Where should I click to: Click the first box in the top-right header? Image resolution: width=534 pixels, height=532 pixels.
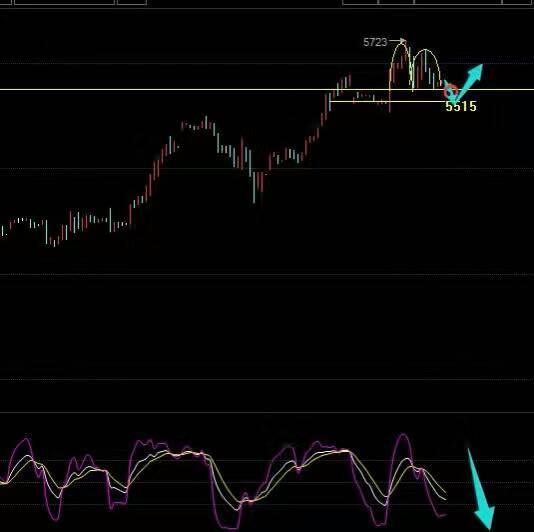pyautogui.click(x=360, y=2)
